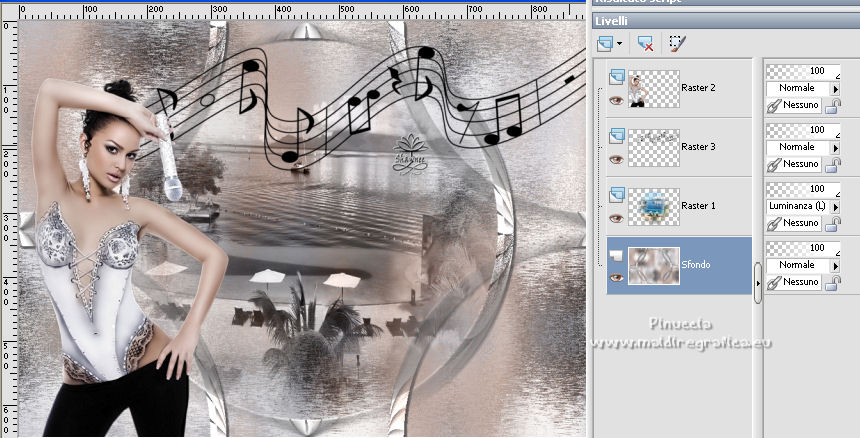
Task: Select the Sfondo layer thumbnail
Action: [x=654, y=266]
